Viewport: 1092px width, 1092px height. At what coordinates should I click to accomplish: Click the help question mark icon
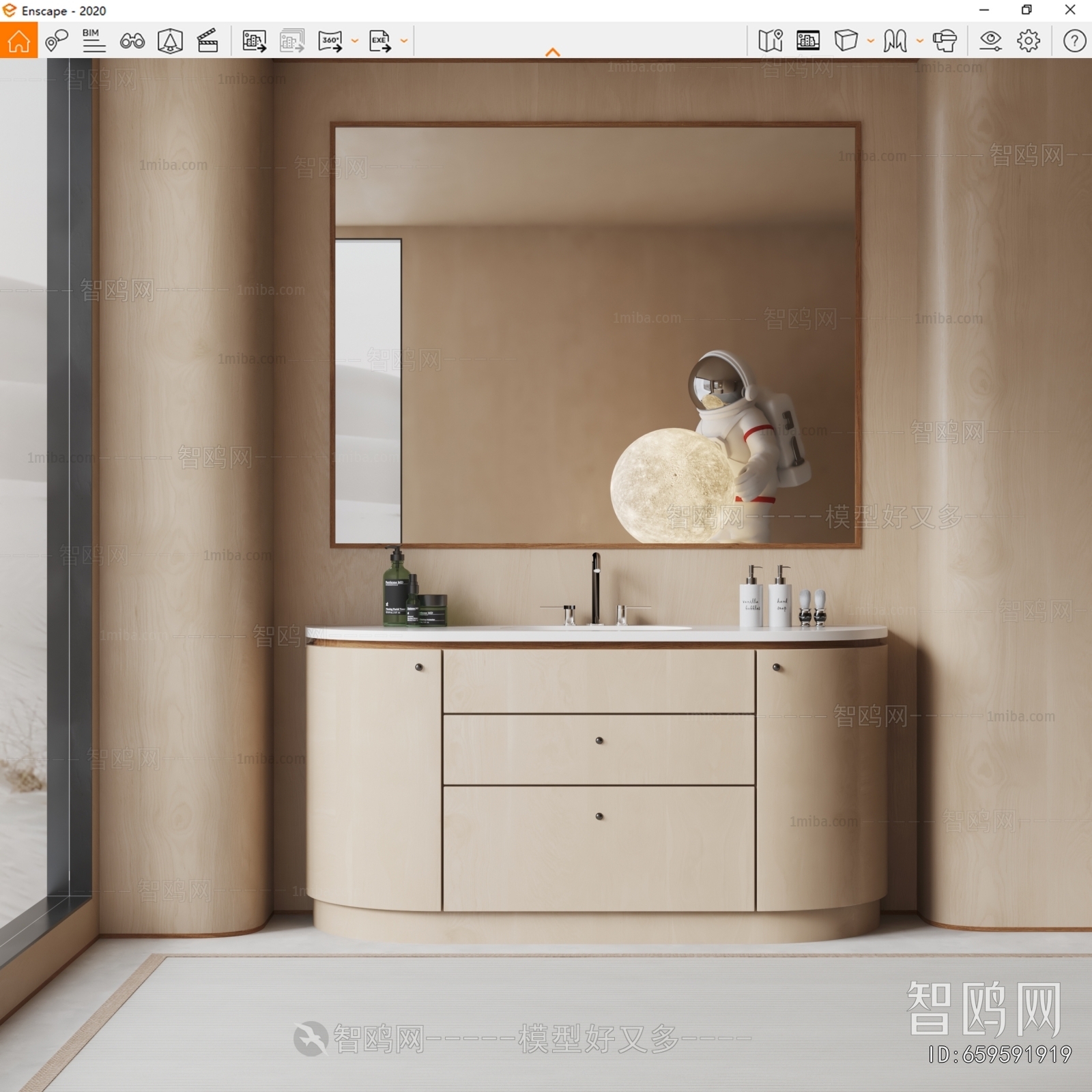tap(1074, 41)
